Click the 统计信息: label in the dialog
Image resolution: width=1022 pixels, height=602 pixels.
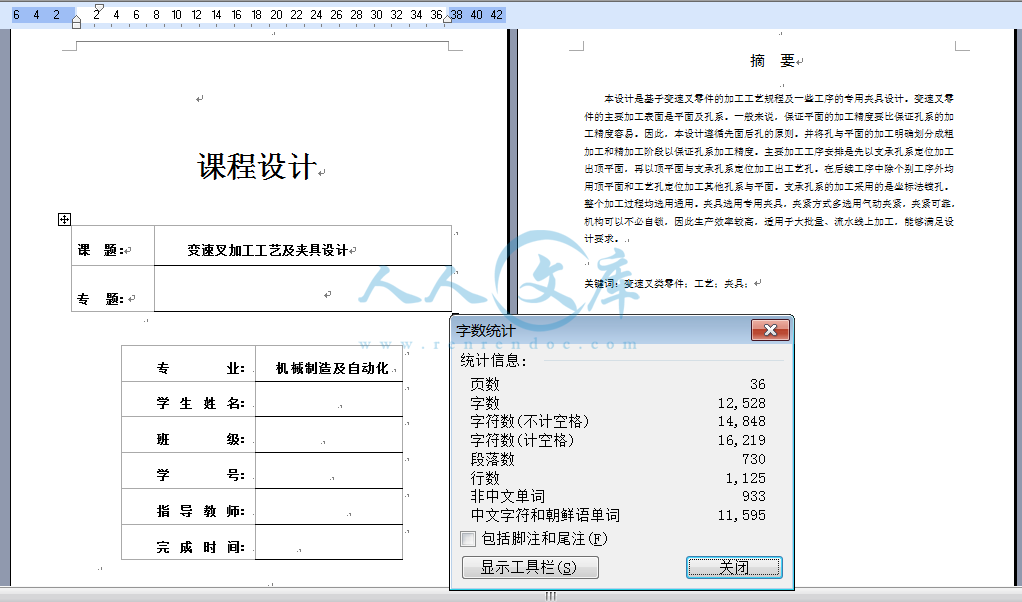pyautogui.click(x=493, y=360)
